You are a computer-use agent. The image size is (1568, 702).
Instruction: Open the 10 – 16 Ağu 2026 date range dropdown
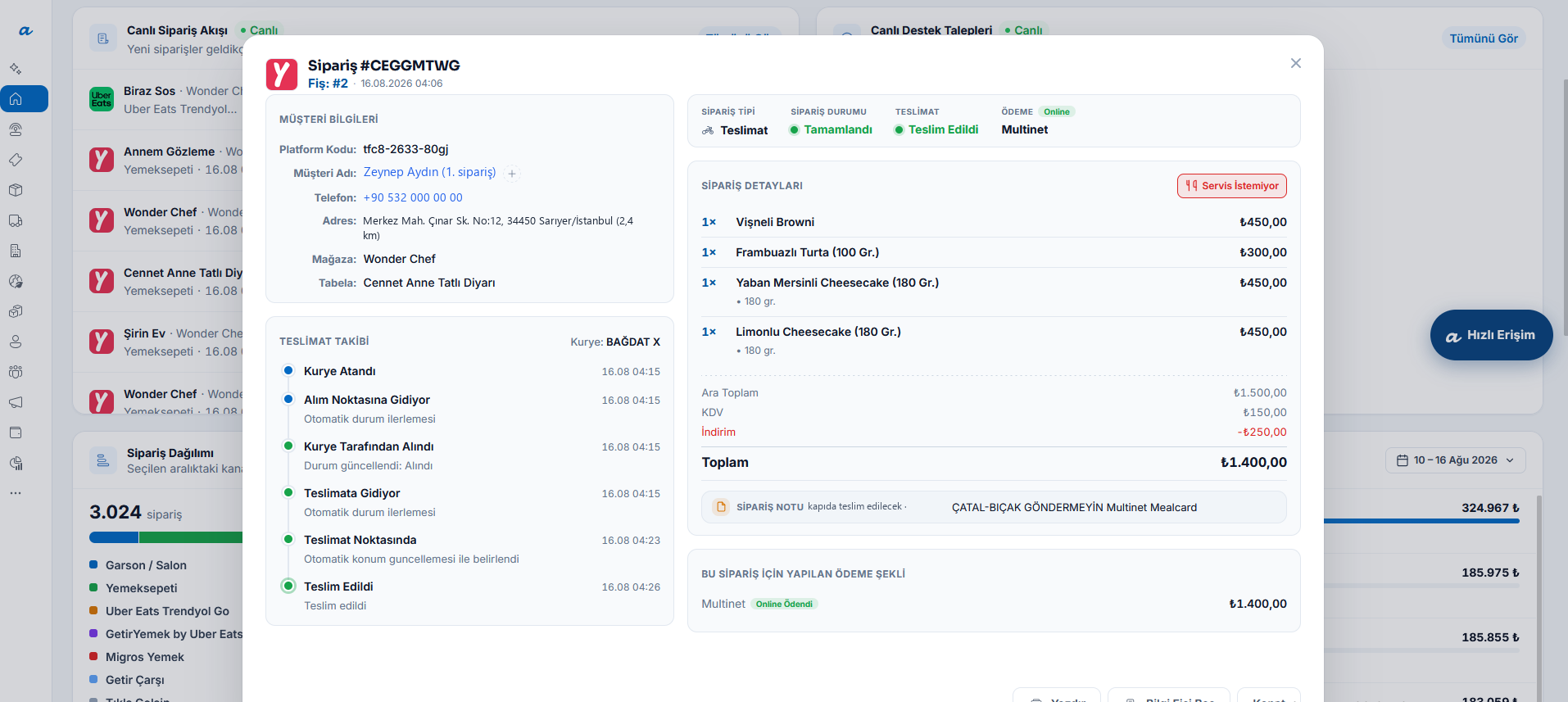coord(1456,460)
